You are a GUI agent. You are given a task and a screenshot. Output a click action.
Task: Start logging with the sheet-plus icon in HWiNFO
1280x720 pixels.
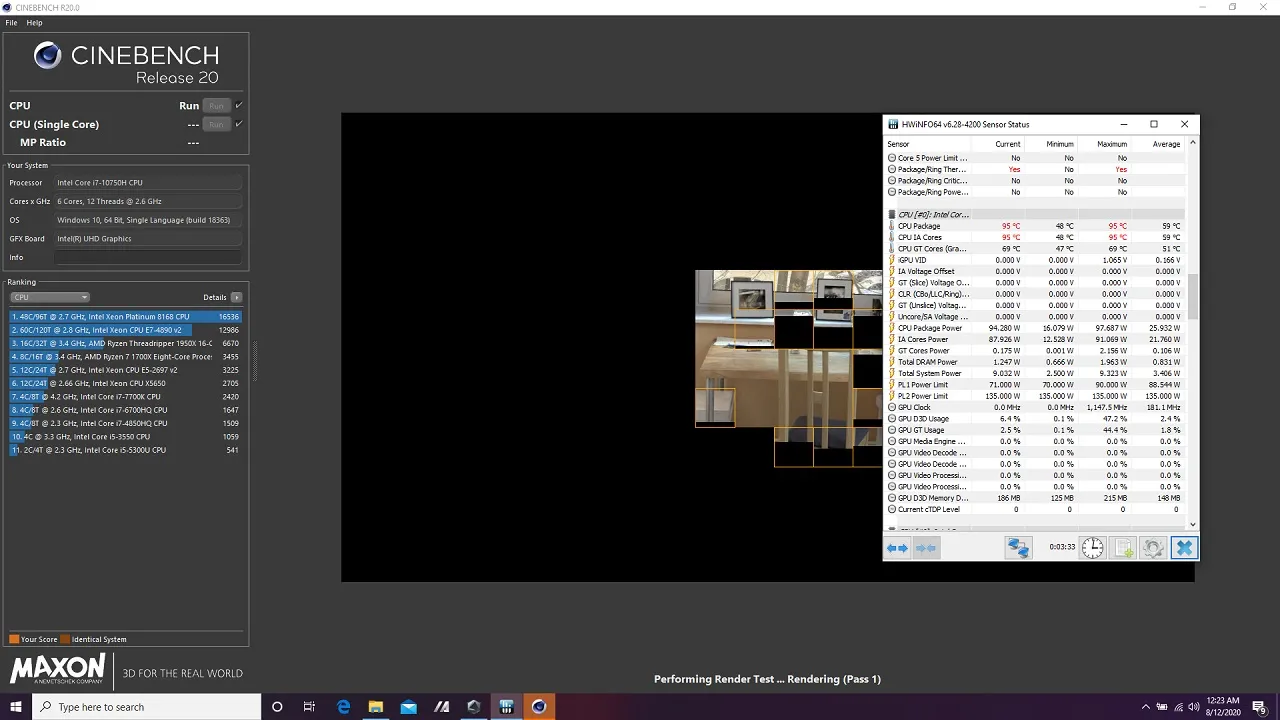tap(1123, 548)
